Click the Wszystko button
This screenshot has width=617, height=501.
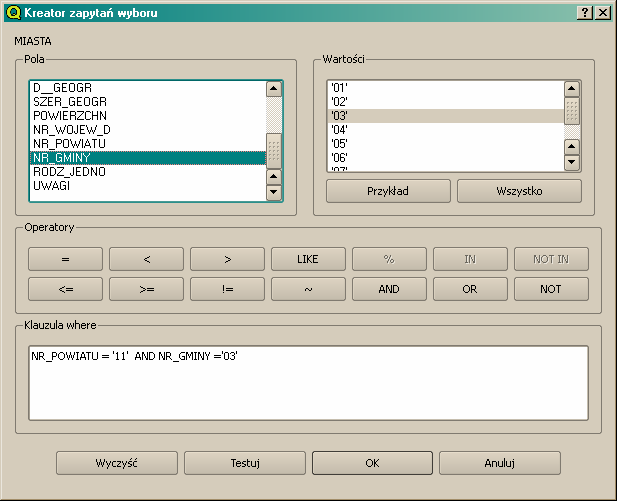519,191
